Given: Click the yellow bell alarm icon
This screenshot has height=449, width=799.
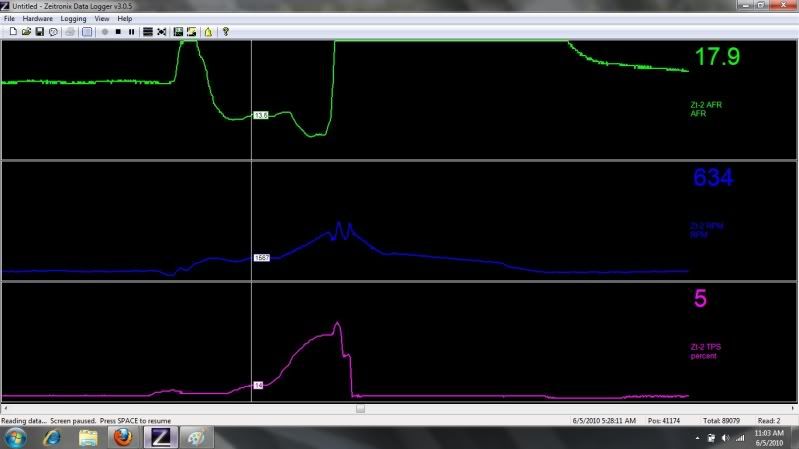Looking at the screenshot, I should tap(208, 32).
